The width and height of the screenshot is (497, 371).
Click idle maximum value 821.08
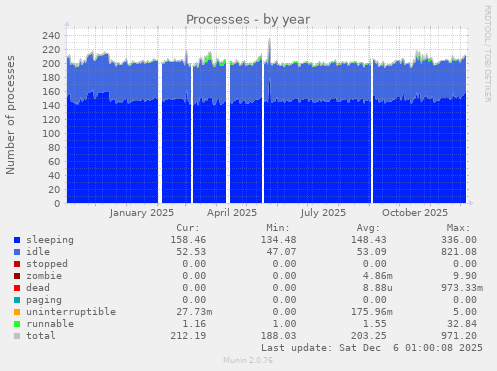click(459, 252)
